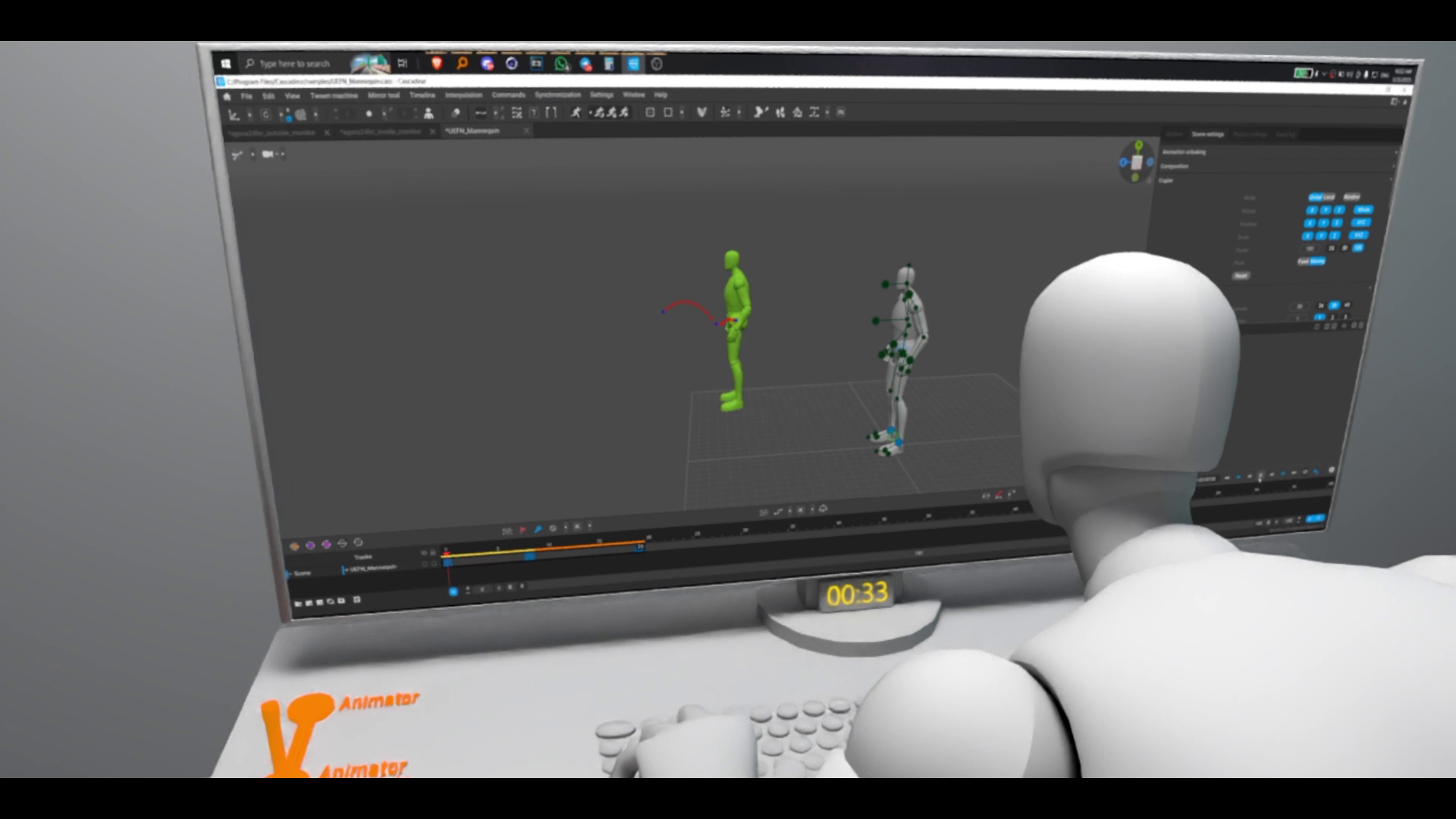Click the brackets interval icon in toolbar
The width and height of the screenshot is (1456, 819).
point(551,112)
